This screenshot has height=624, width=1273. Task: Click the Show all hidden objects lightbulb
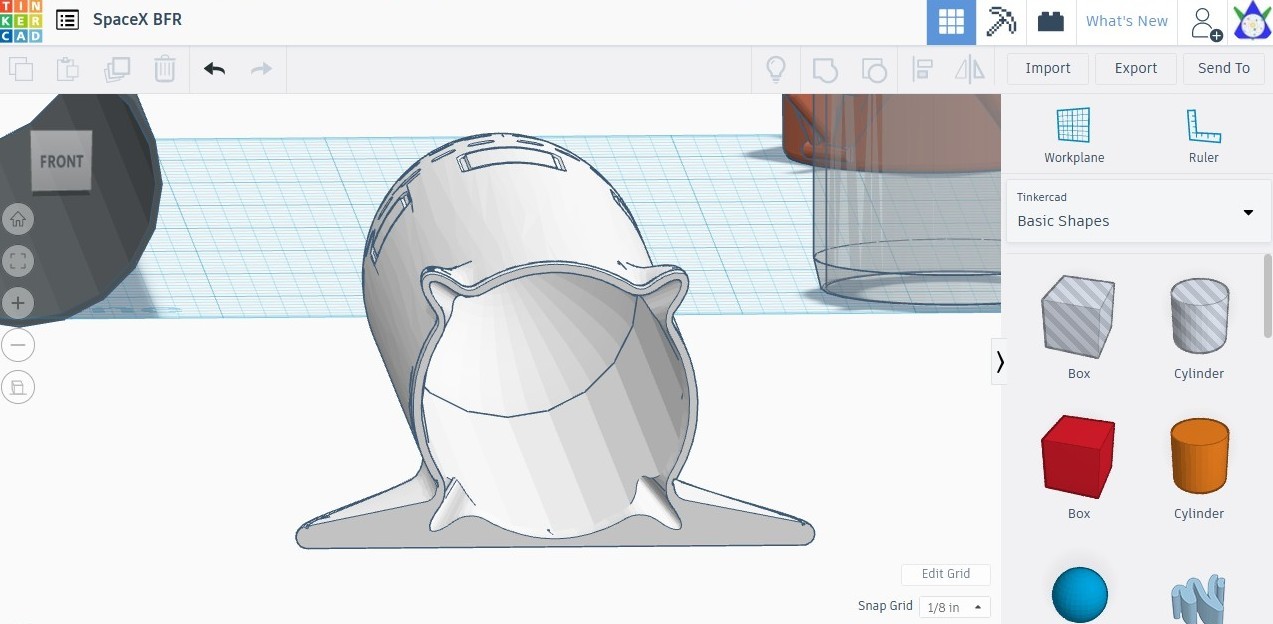[x=775, y=69]
